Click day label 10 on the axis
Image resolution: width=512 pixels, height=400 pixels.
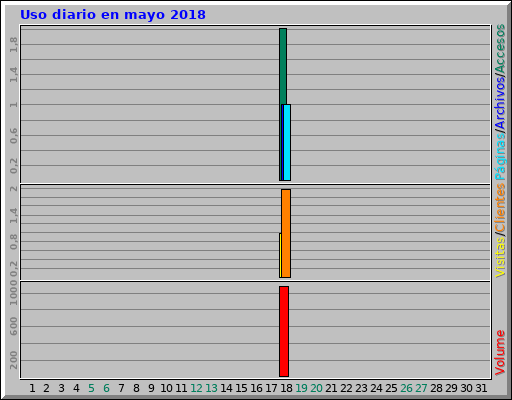pyautogui.click(x=166, y=388)
